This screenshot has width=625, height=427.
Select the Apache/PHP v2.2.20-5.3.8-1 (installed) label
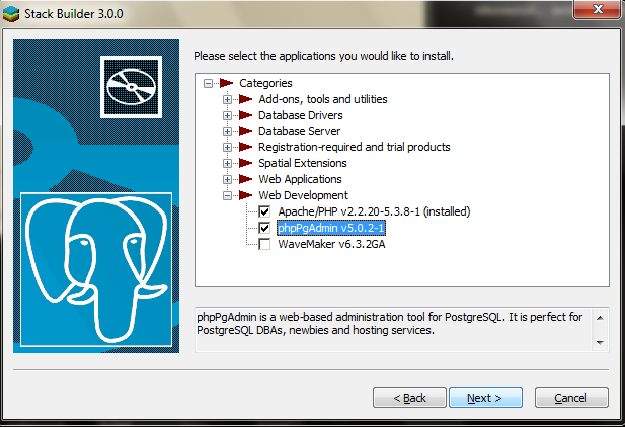click(374, 212)
